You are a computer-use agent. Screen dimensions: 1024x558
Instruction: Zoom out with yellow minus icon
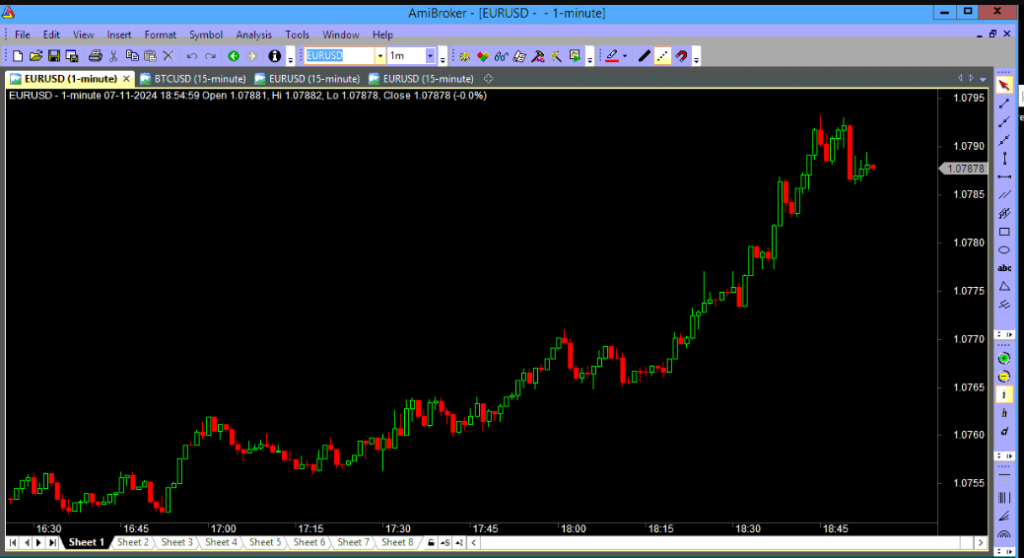click(1004, 376)
